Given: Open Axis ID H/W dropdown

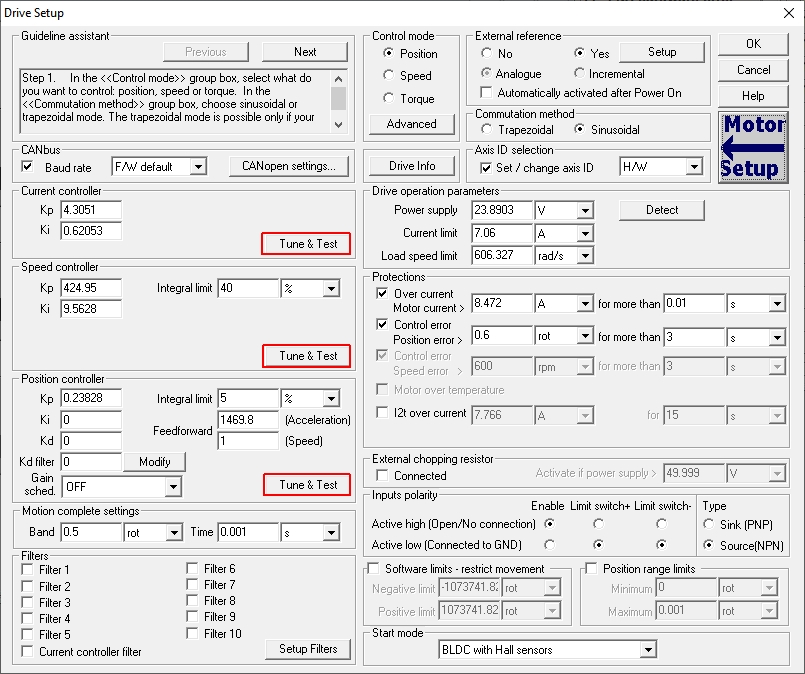Looking at the screenshot, I should tap(694, 166).
